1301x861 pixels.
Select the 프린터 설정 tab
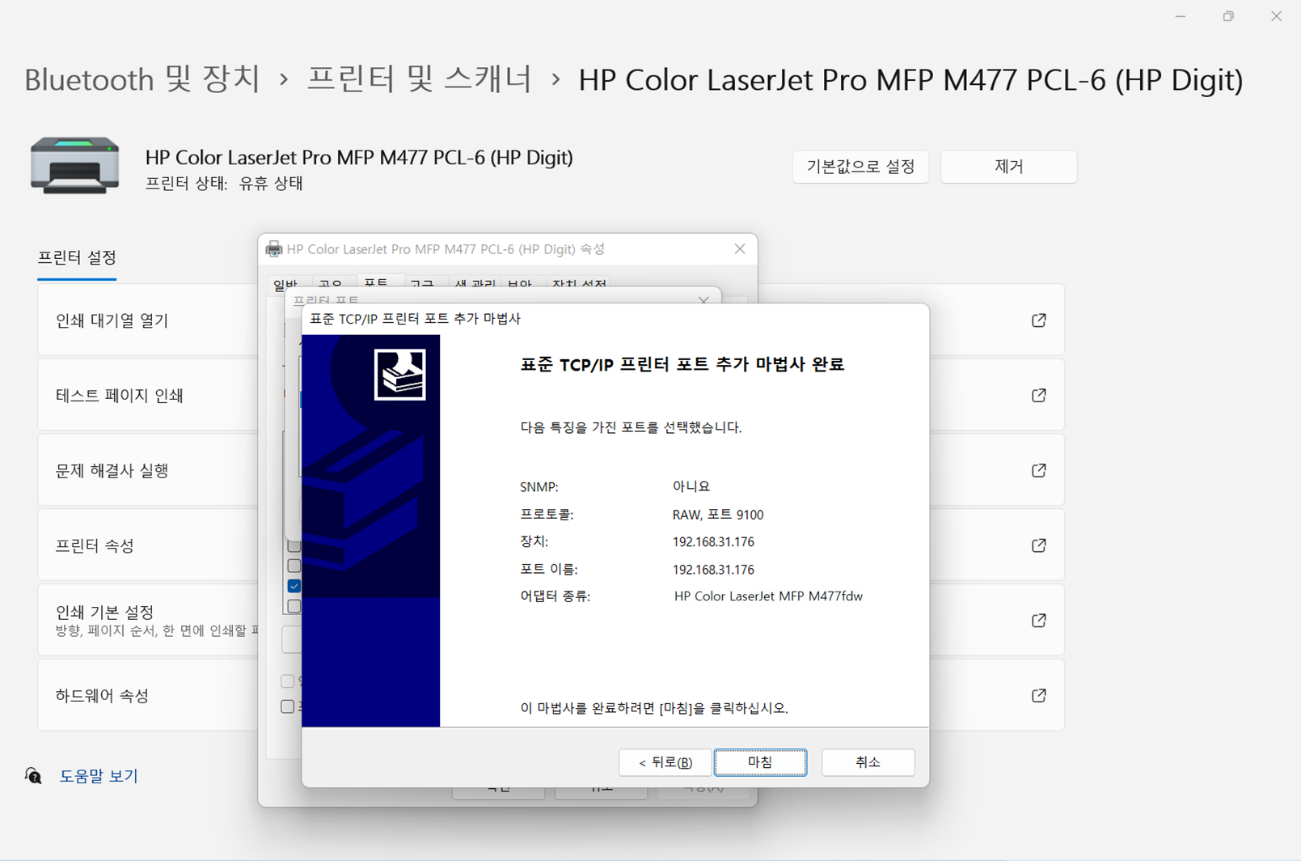point(77,258)
